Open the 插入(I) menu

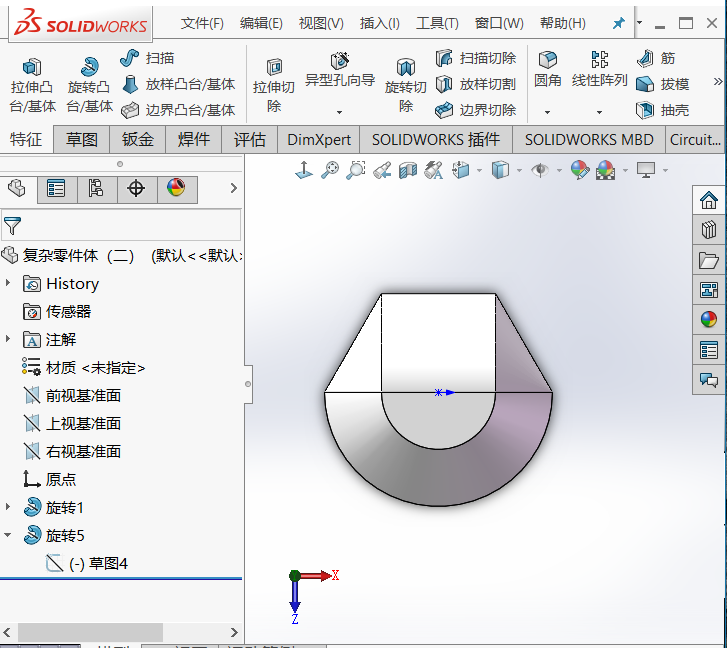tap(379, 23)
